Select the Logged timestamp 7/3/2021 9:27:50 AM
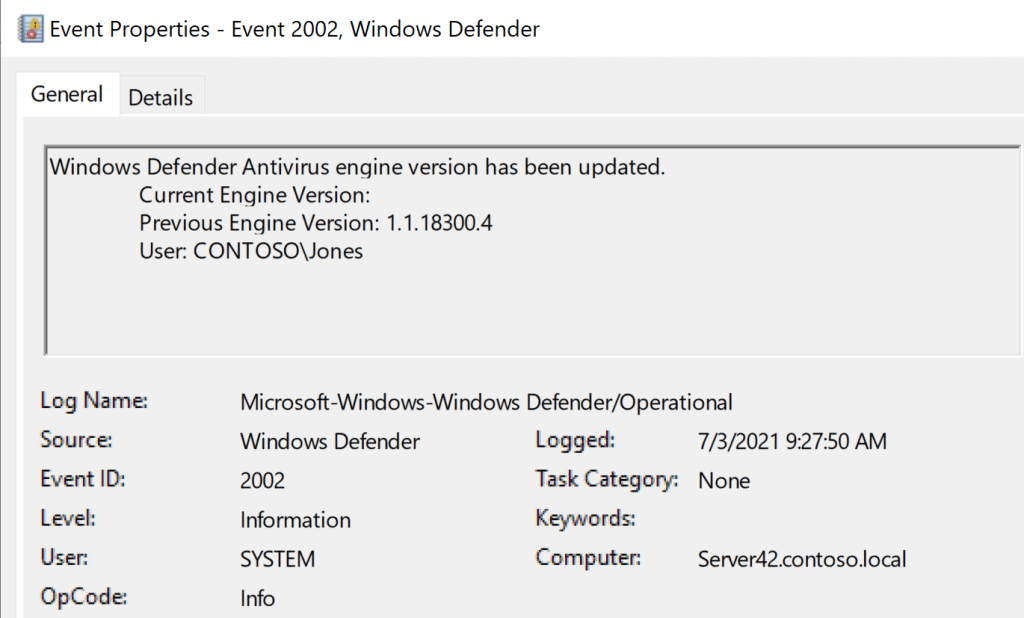 [x=792, y=441]
